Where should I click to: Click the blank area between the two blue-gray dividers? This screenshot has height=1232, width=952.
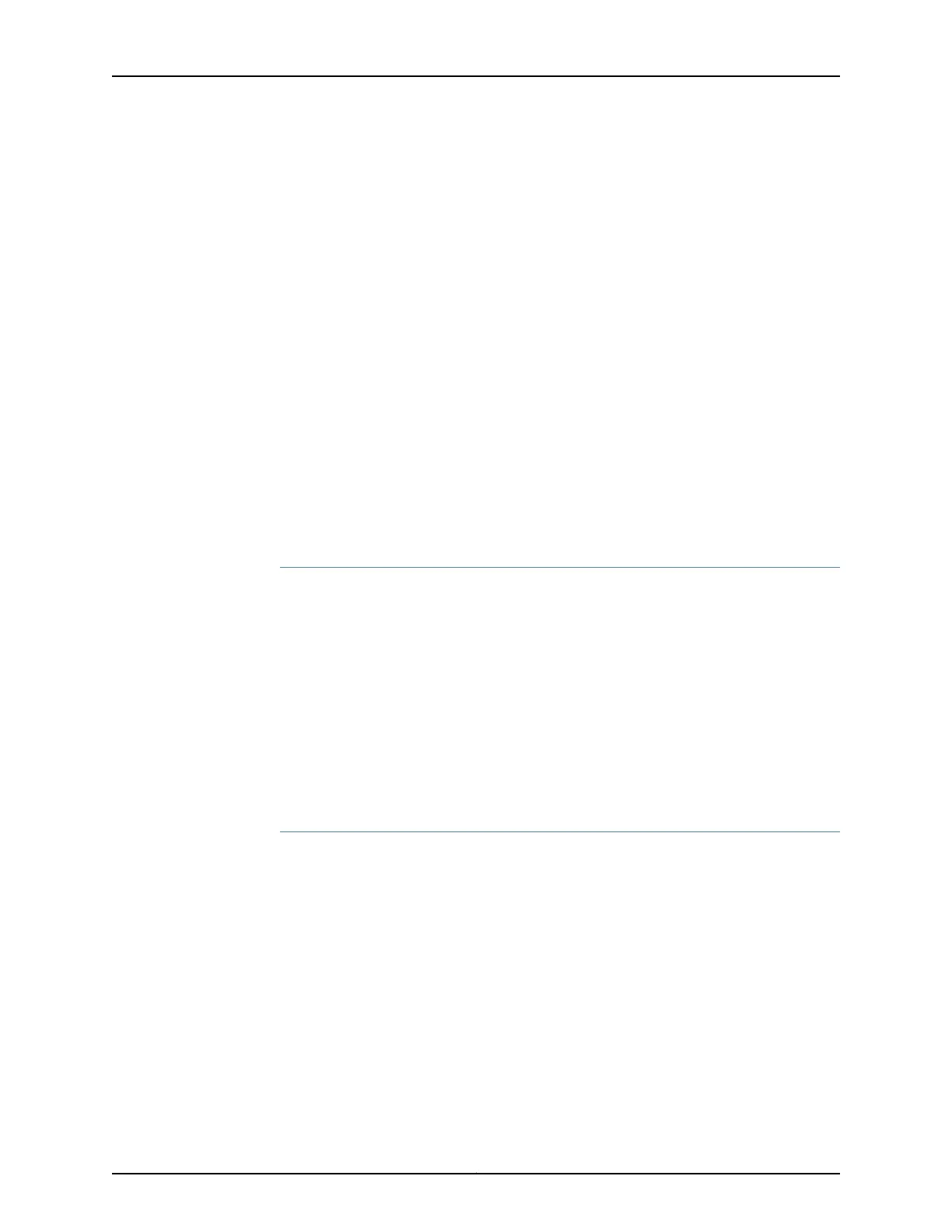tap(560, 700)
